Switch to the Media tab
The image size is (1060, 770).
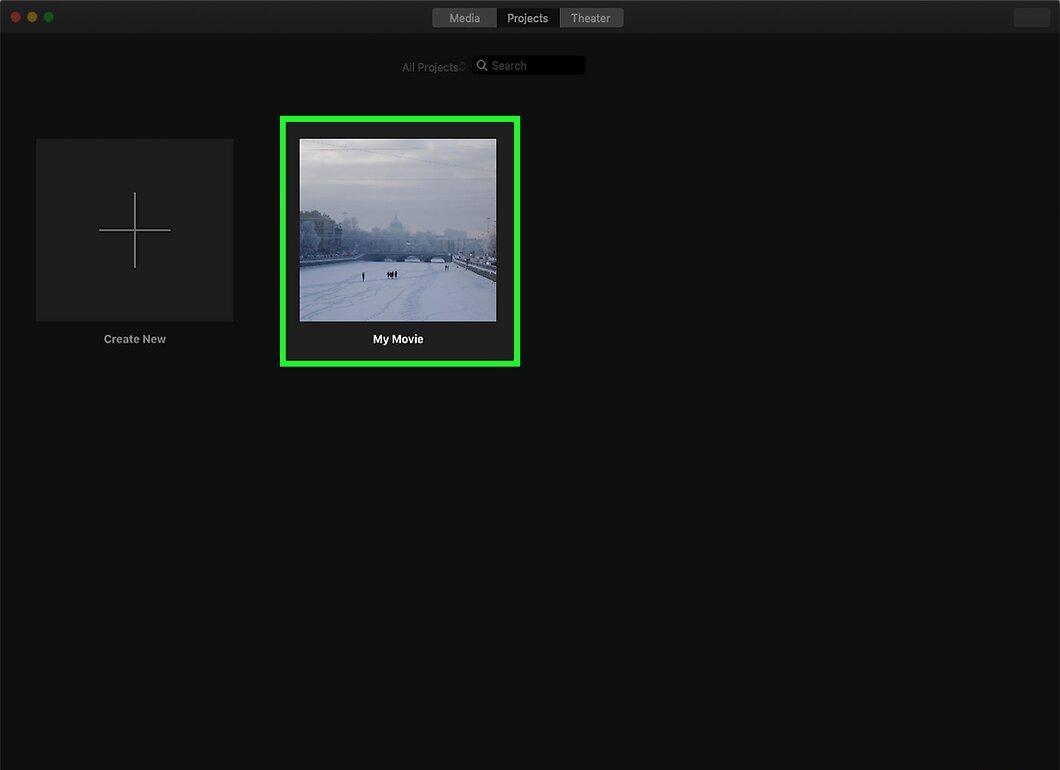pos(464,18)
